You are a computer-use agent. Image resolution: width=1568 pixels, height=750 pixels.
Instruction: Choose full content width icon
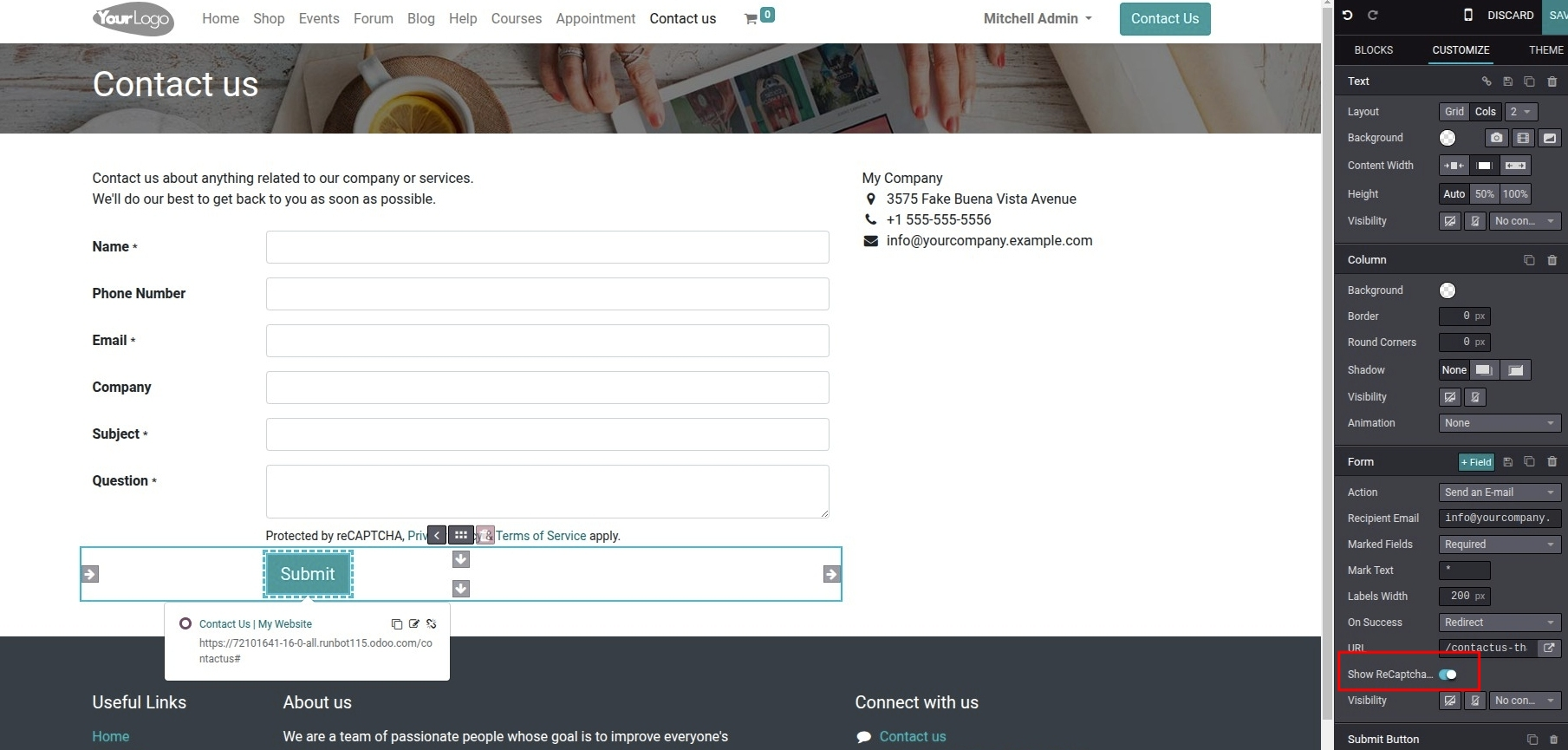click(1515, 166)
